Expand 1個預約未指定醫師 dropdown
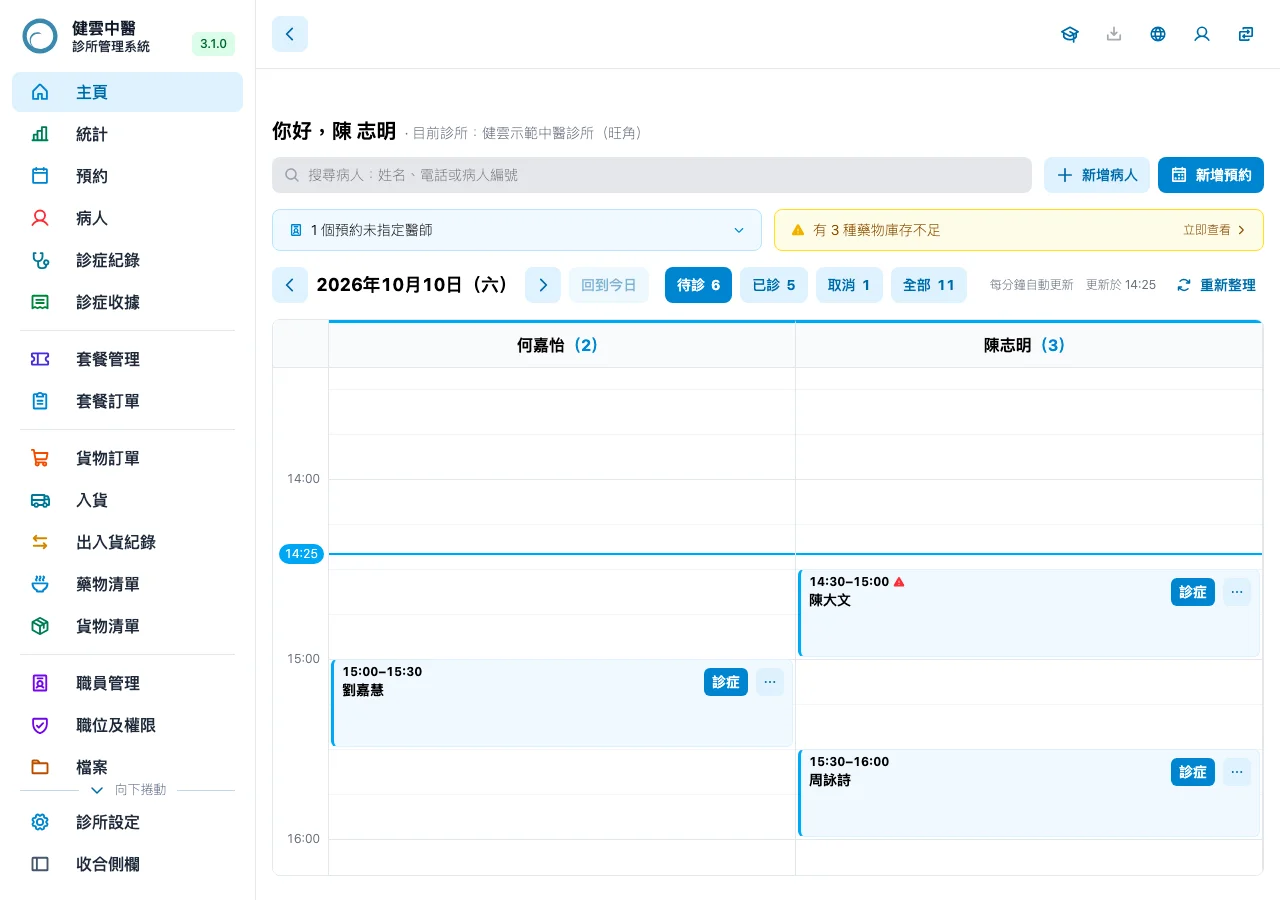1280x900 pixels. (517, 230)
